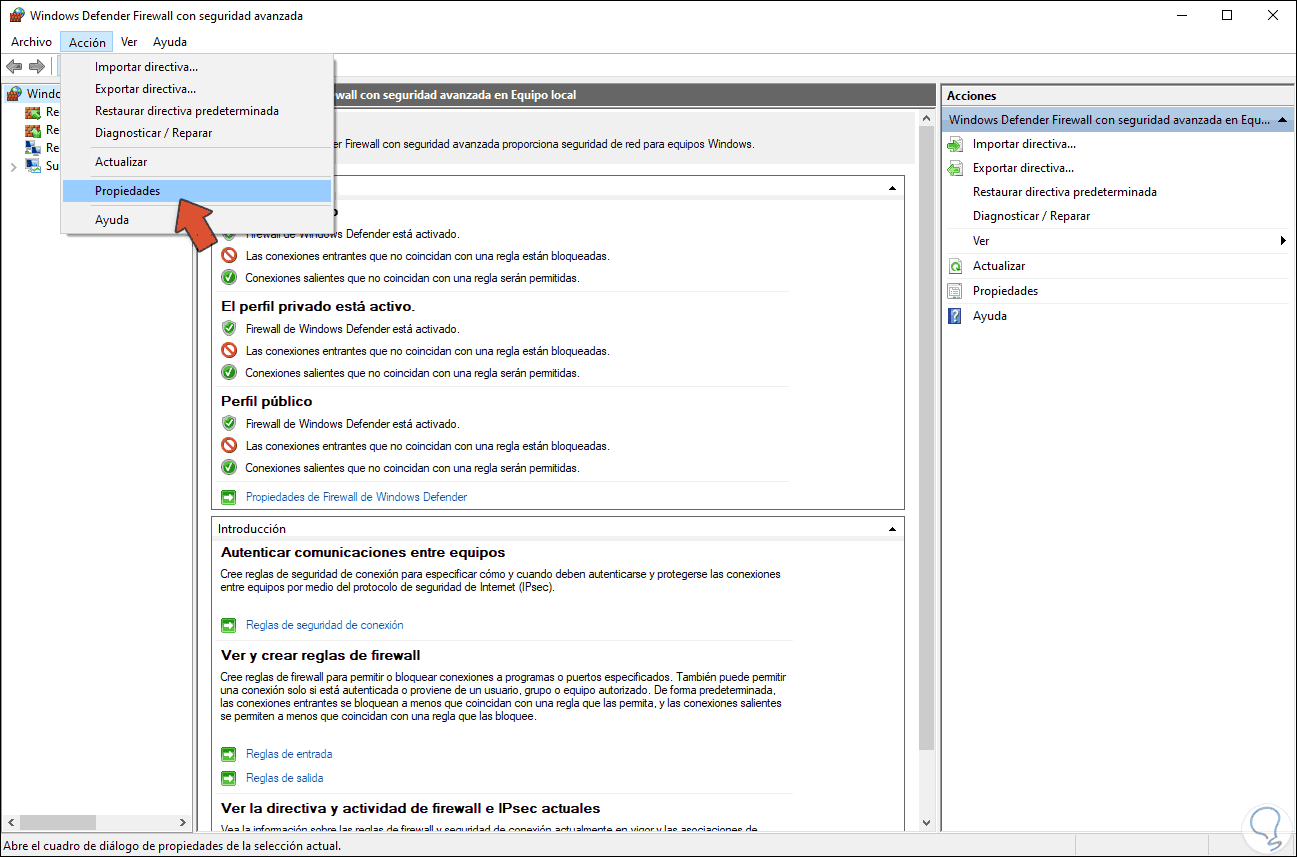Viewport: 1297px width, 857px height.
Task: Click Exportar directiva text in the Acciones pane
Action: coord(1023,168)
